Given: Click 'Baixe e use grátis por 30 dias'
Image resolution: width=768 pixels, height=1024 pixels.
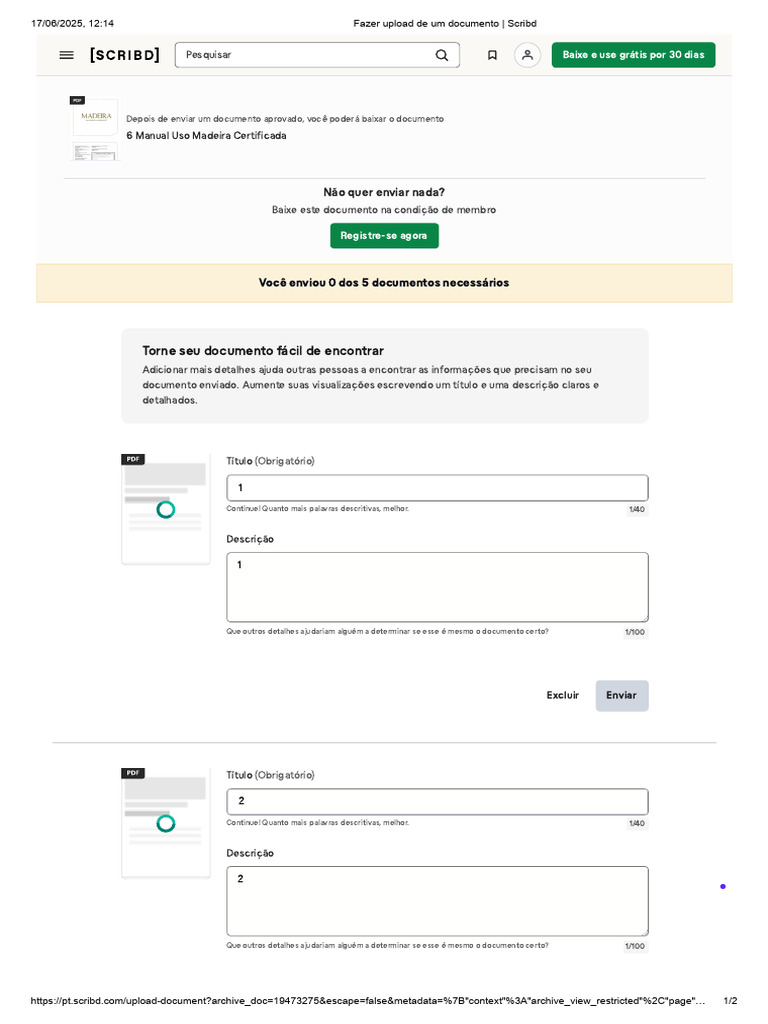Looking at the screenshot, I should [x=633, y=55].
